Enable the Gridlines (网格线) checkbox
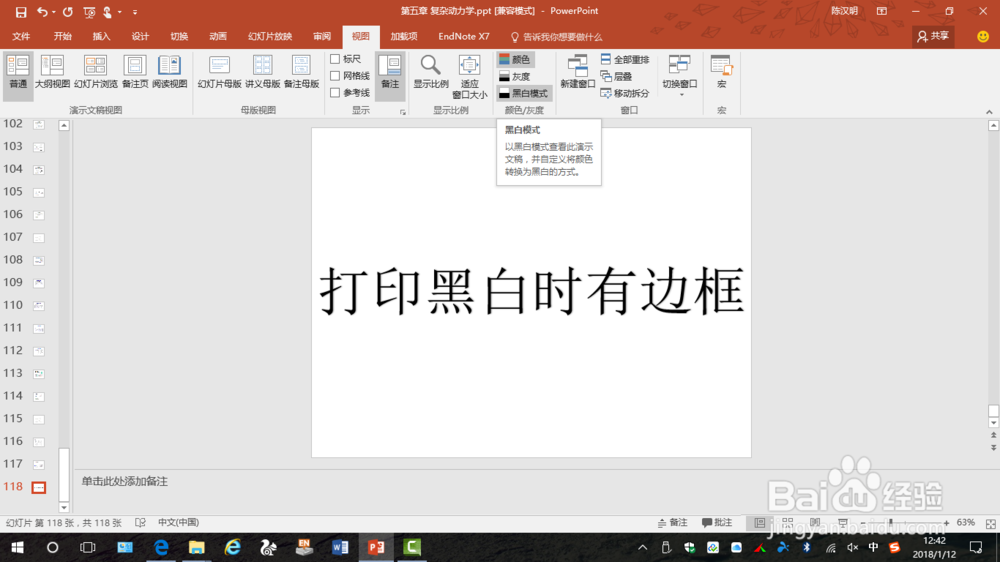1000x562 pixels. click(x=335, y=76)
